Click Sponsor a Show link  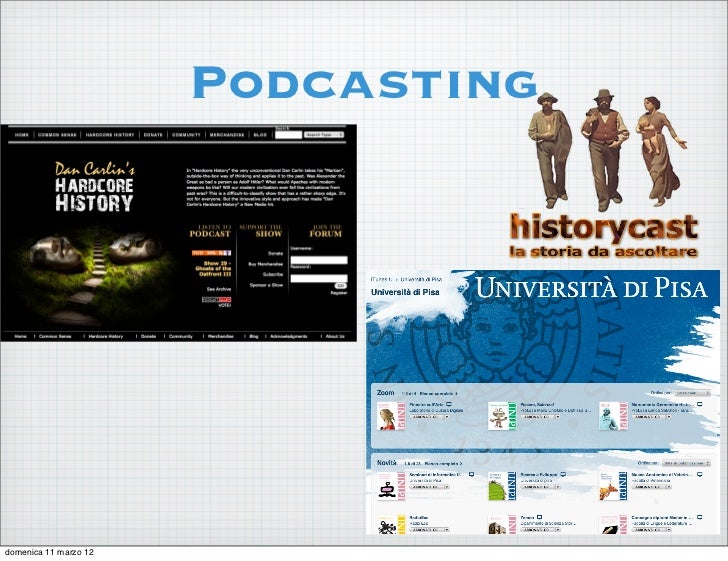tap(266, 285)
